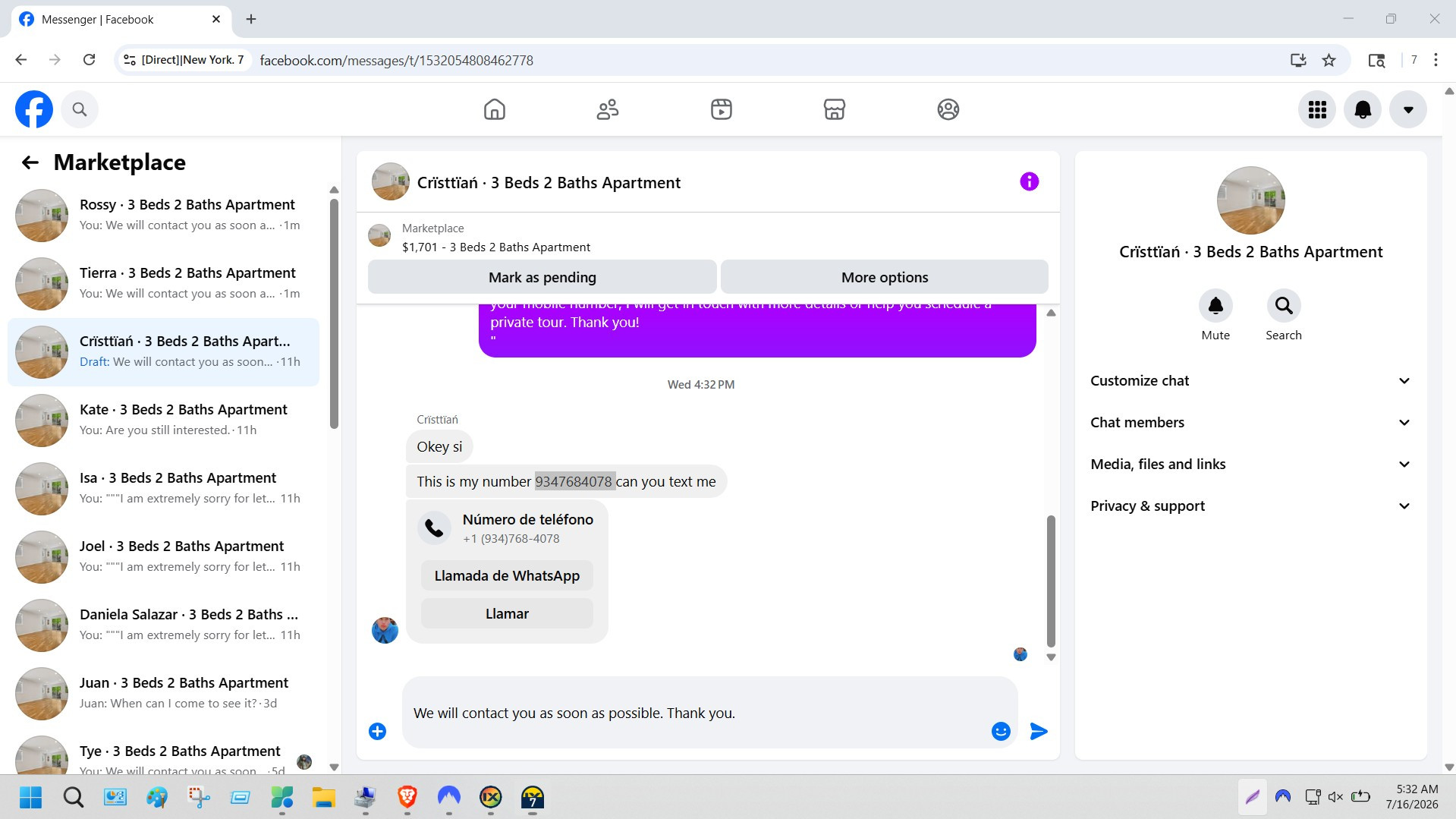Screen dimensions: 1456x819
Task: Open the plus attachments icon
Action: click(x=377, y=731)
